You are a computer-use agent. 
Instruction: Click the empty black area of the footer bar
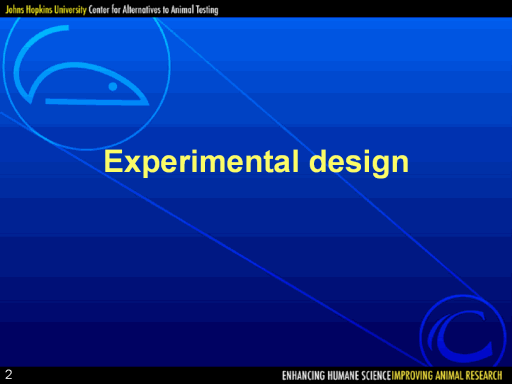147,375
